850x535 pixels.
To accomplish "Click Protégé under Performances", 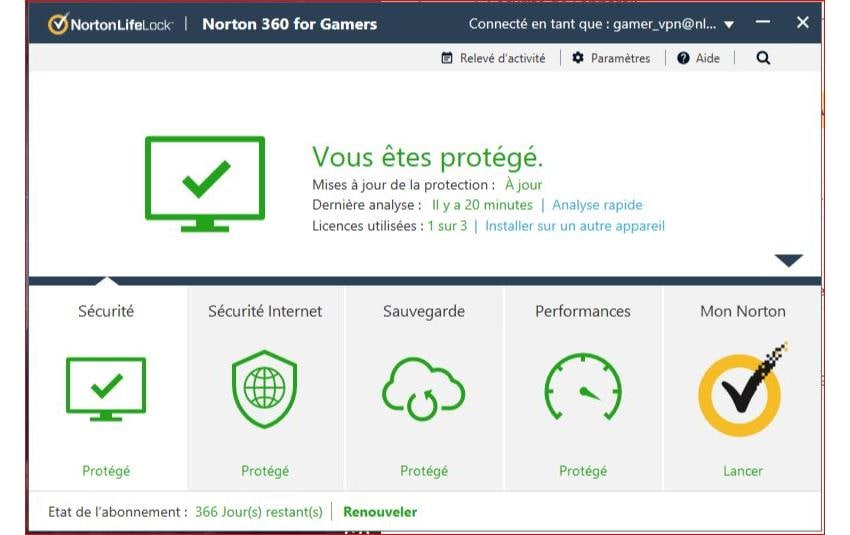I will tap(583, 471).
